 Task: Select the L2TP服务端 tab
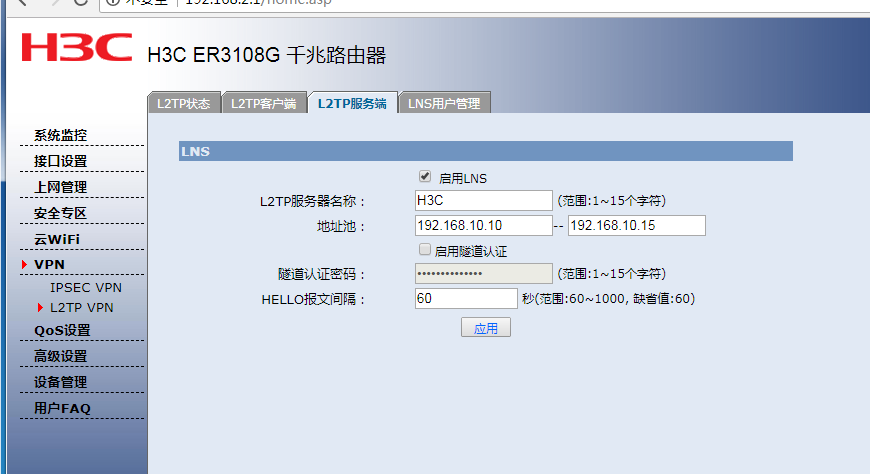[352, 103]
